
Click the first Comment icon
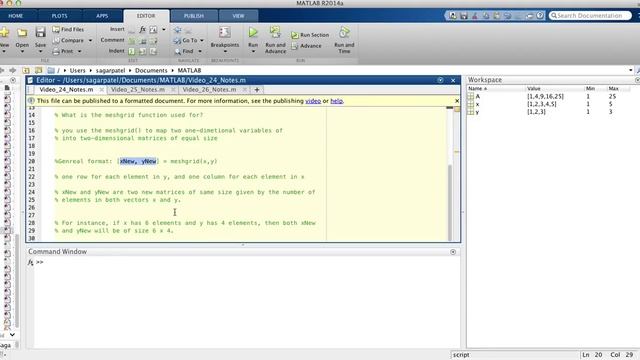132,41
